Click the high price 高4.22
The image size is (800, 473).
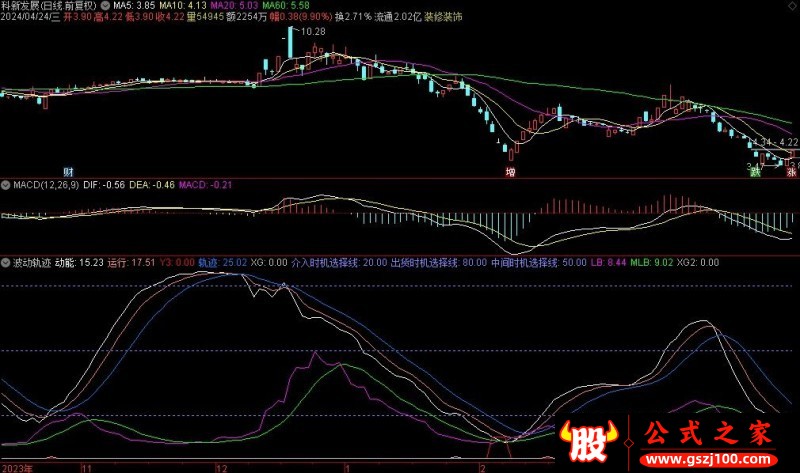[x=108, y=17]
